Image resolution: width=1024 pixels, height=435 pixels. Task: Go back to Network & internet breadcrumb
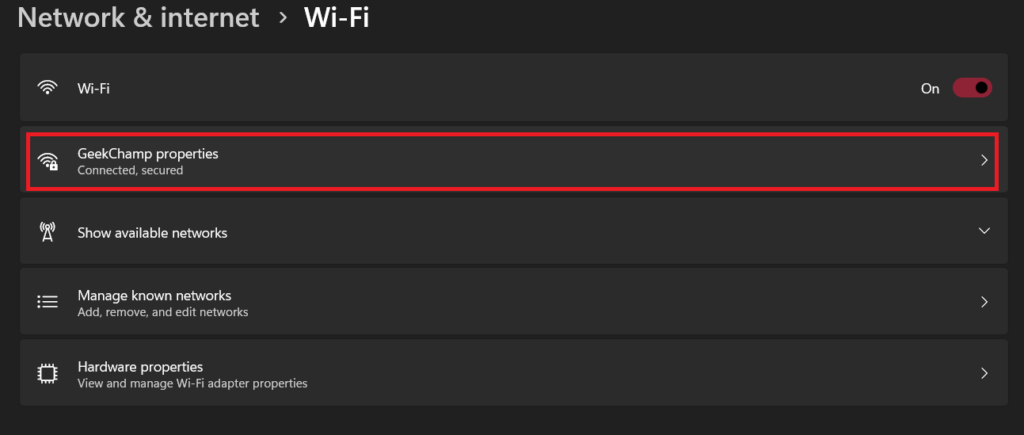pos(138,18)
